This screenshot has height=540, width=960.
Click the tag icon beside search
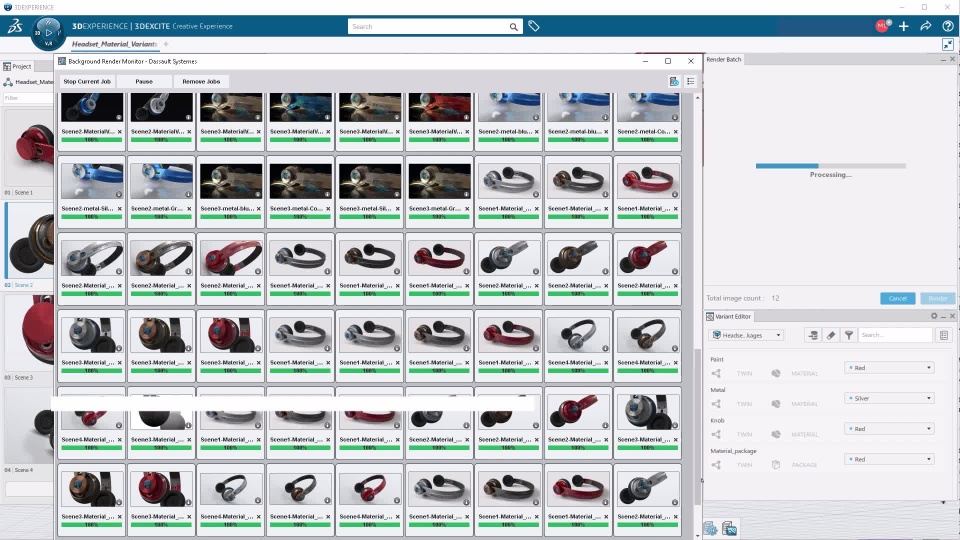(534, 26)
